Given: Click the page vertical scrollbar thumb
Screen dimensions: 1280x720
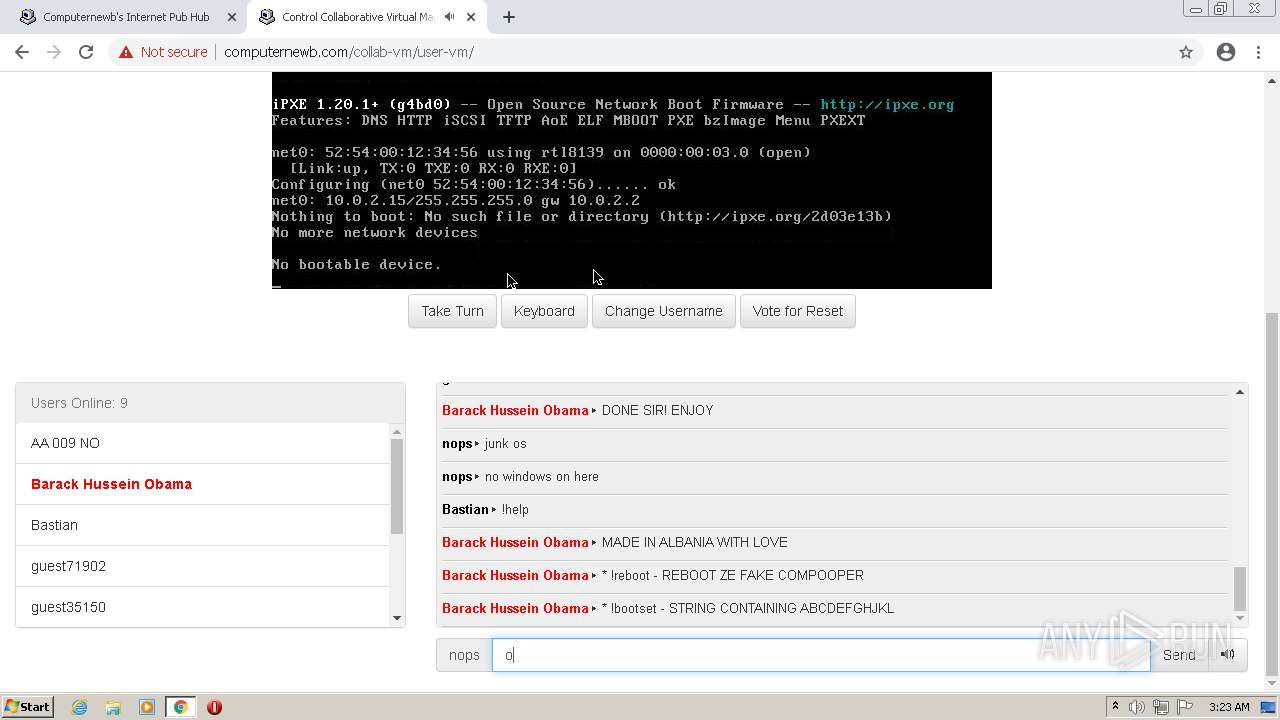Looking at the screenshot, I should tap(1272, 495).
